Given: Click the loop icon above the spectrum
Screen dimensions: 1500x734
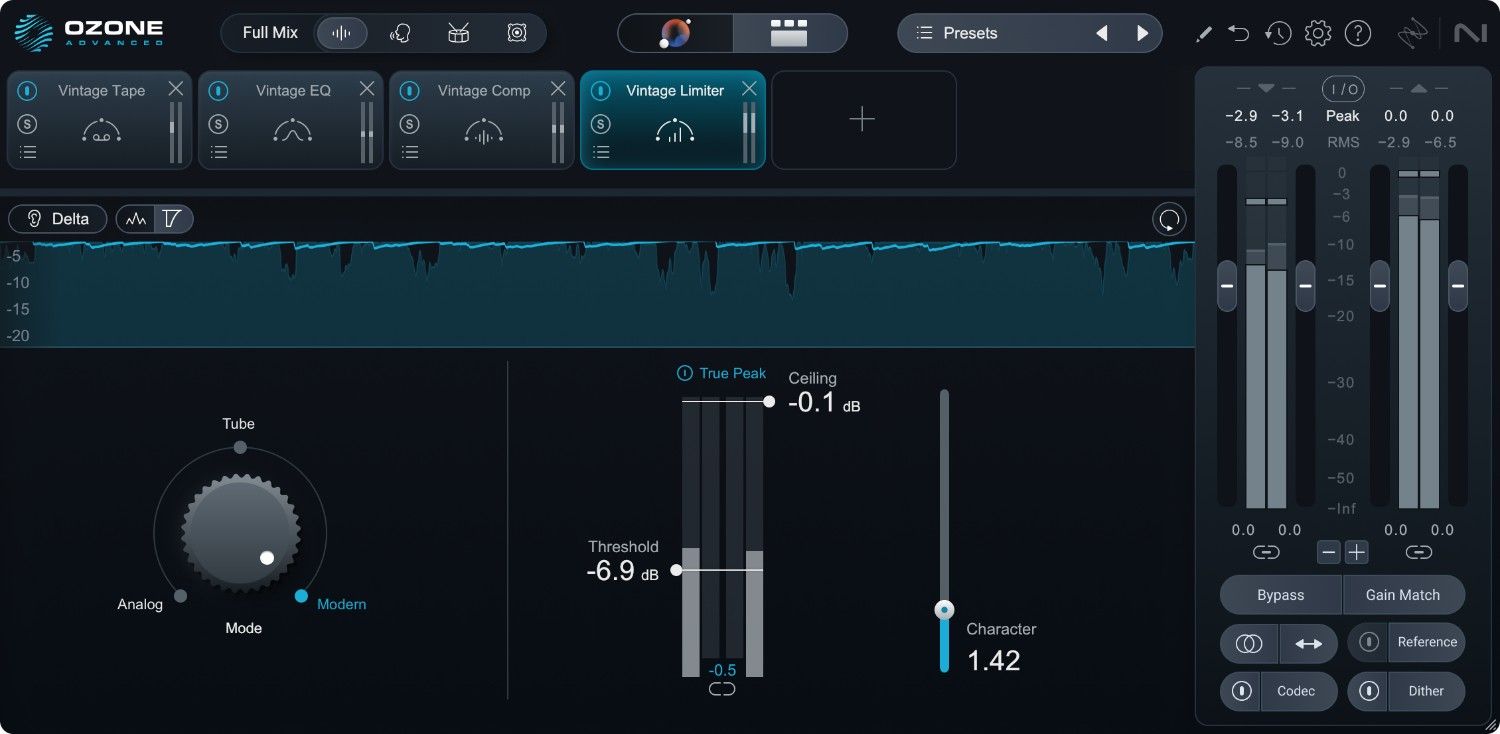Looking at the screenshot, I should click(x=1168, y=218).
